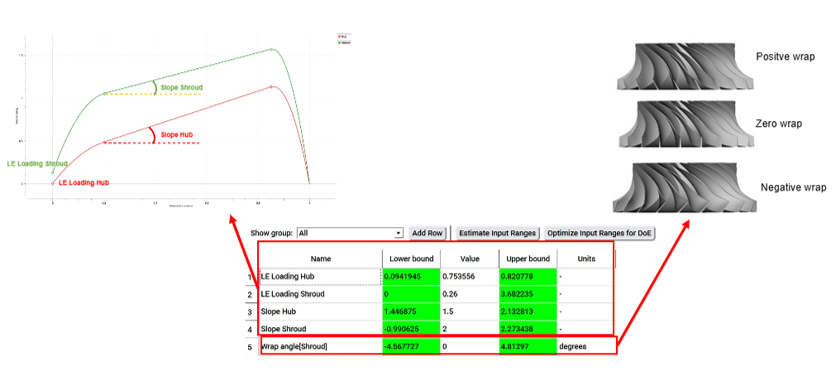Click upper bound cell 3.682235

coord(528,294)
